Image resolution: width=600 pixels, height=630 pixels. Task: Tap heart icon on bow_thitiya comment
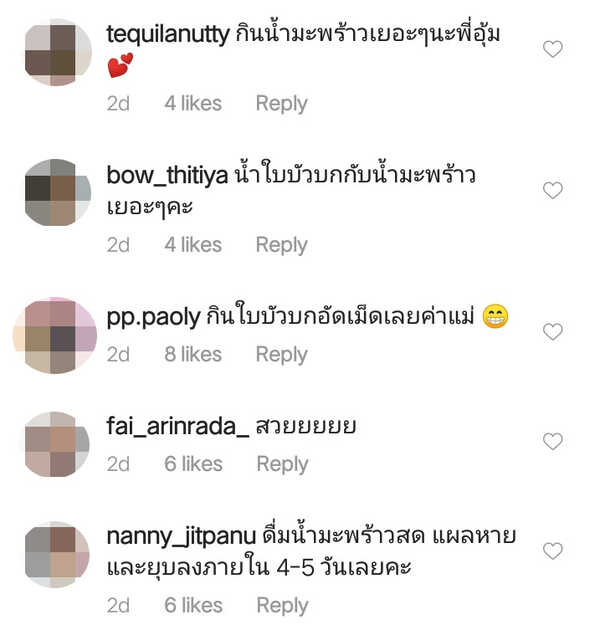click(x=553, y=190)
